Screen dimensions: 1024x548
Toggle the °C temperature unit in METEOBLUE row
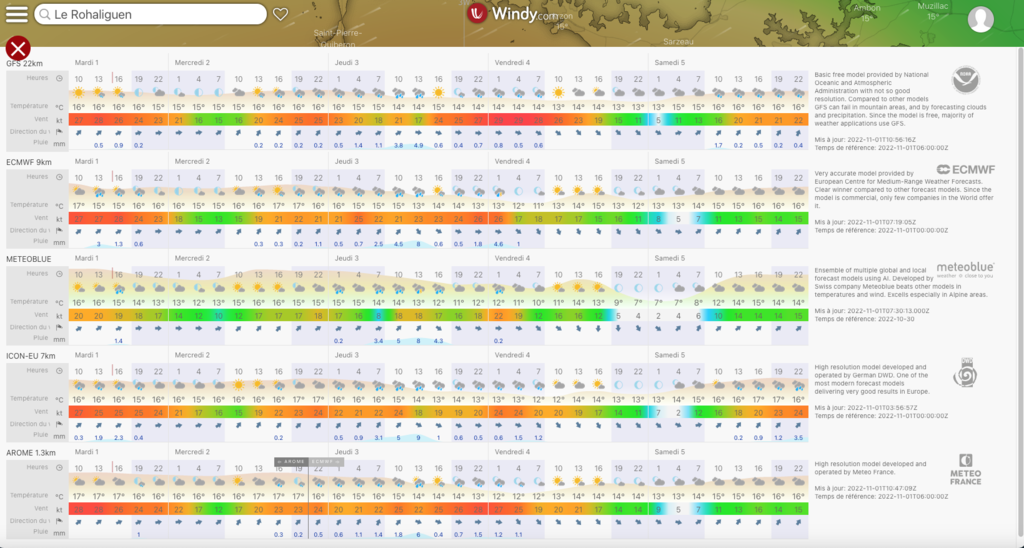pyautogui.click(x=59, y=303)
